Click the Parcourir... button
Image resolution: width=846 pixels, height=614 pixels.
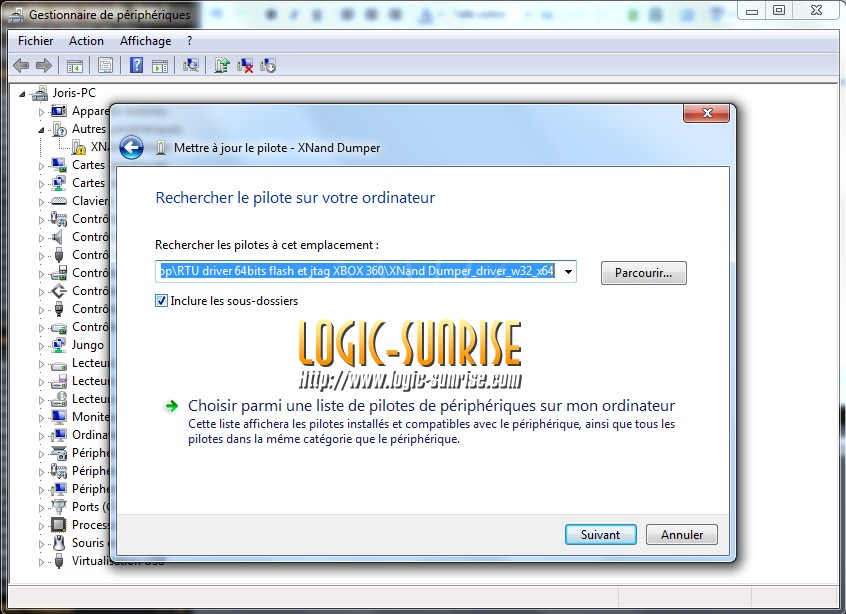pyautogui.click(x=644, y=273)
